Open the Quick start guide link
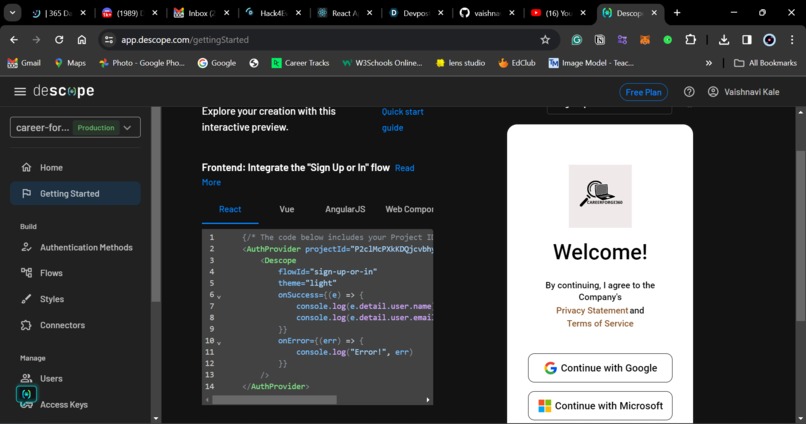 click(x=402, y=120)
